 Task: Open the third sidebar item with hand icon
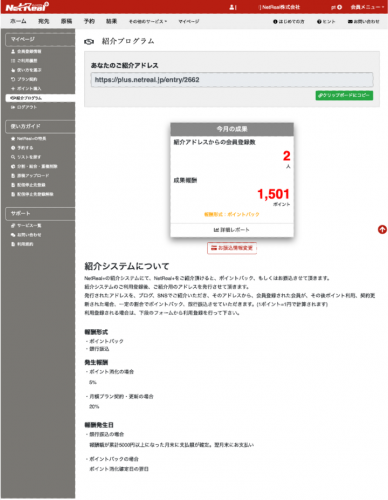[26, 70]
